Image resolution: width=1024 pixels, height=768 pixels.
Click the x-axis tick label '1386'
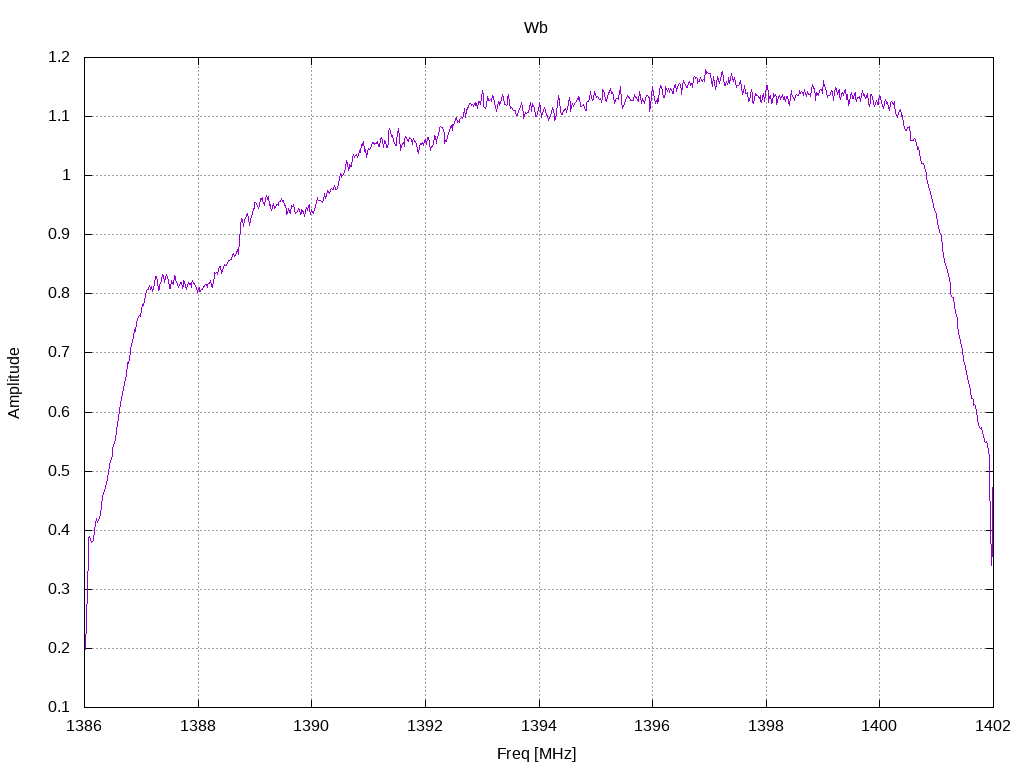point(84,726)
